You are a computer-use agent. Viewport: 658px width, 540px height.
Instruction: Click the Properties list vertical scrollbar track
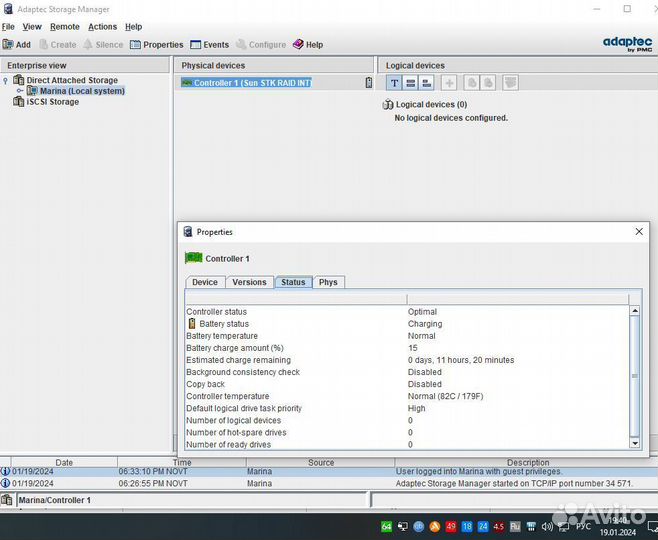click(x=635, y=376)
